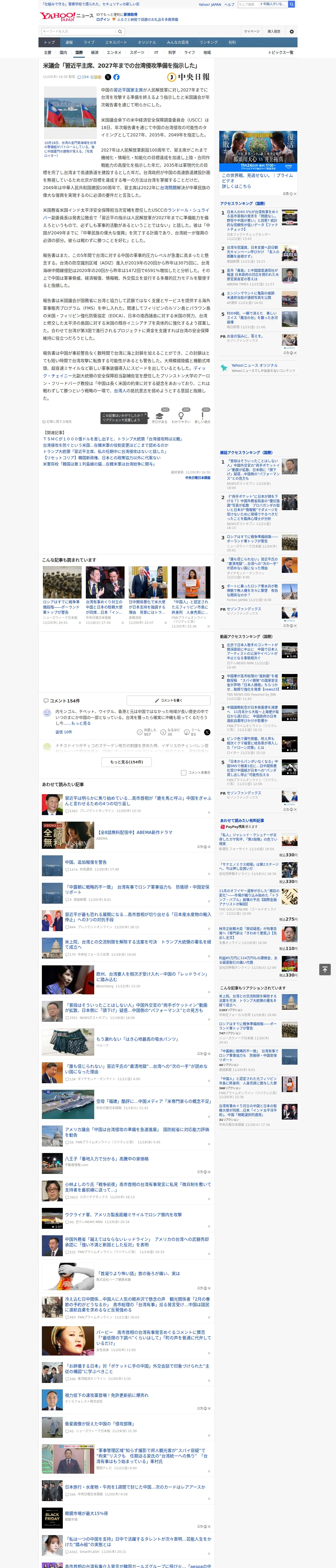336x1568 pixels.
Task: Share the article on Facebook
Action: [x=116, y=77]
